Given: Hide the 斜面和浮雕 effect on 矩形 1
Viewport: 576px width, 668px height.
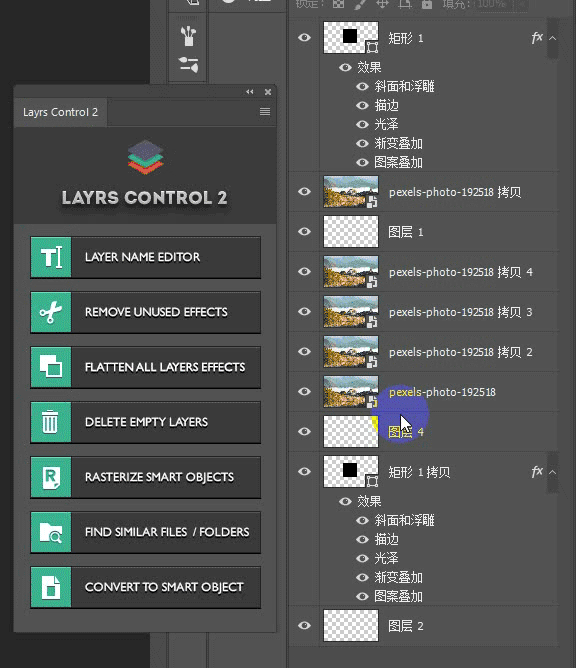Looking at the screenshot, I should pyautogui.click(x=362, y=86).
